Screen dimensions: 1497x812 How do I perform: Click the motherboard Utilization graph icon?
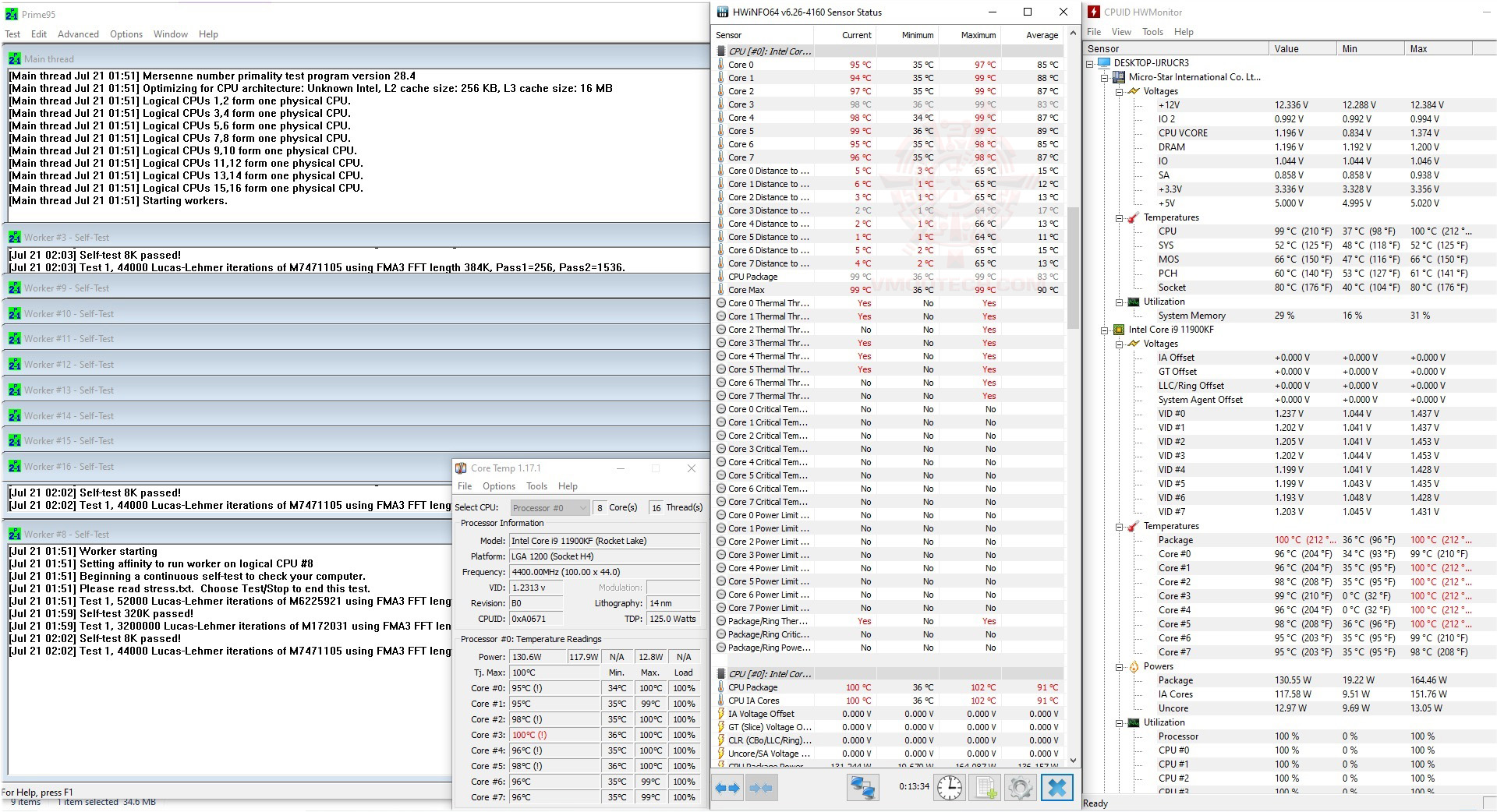click(x=1133, y=302)
